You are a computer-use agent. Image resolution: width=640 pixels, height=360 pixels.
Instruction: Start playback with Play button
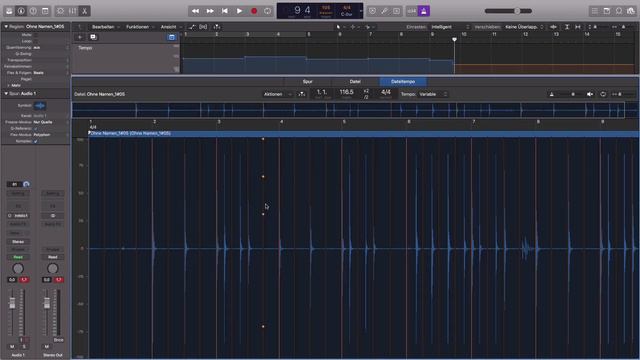[240, 11]
